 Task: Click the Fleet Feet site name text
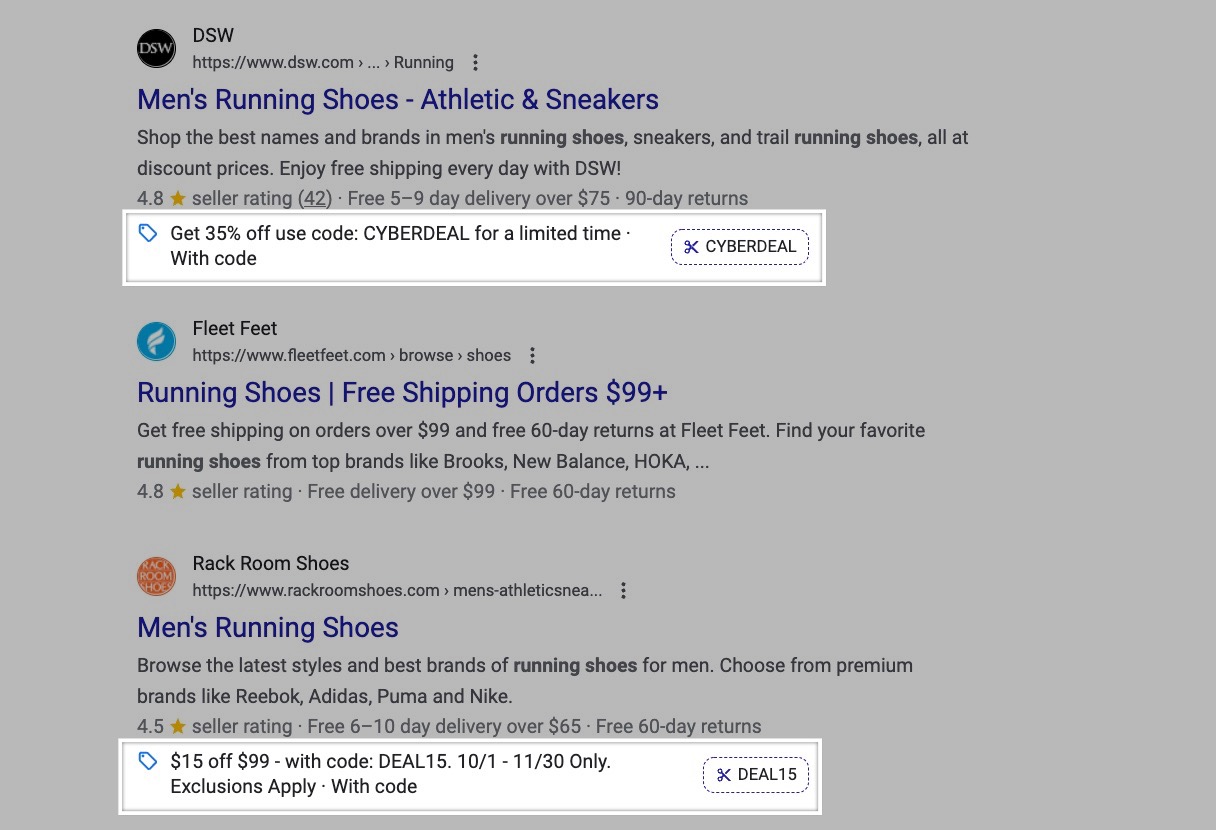tap(235, 329)
